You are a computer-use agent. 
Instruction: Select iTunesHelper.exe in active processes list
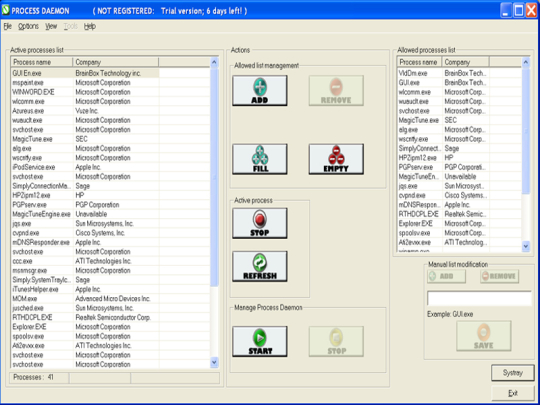click(111, 289)
